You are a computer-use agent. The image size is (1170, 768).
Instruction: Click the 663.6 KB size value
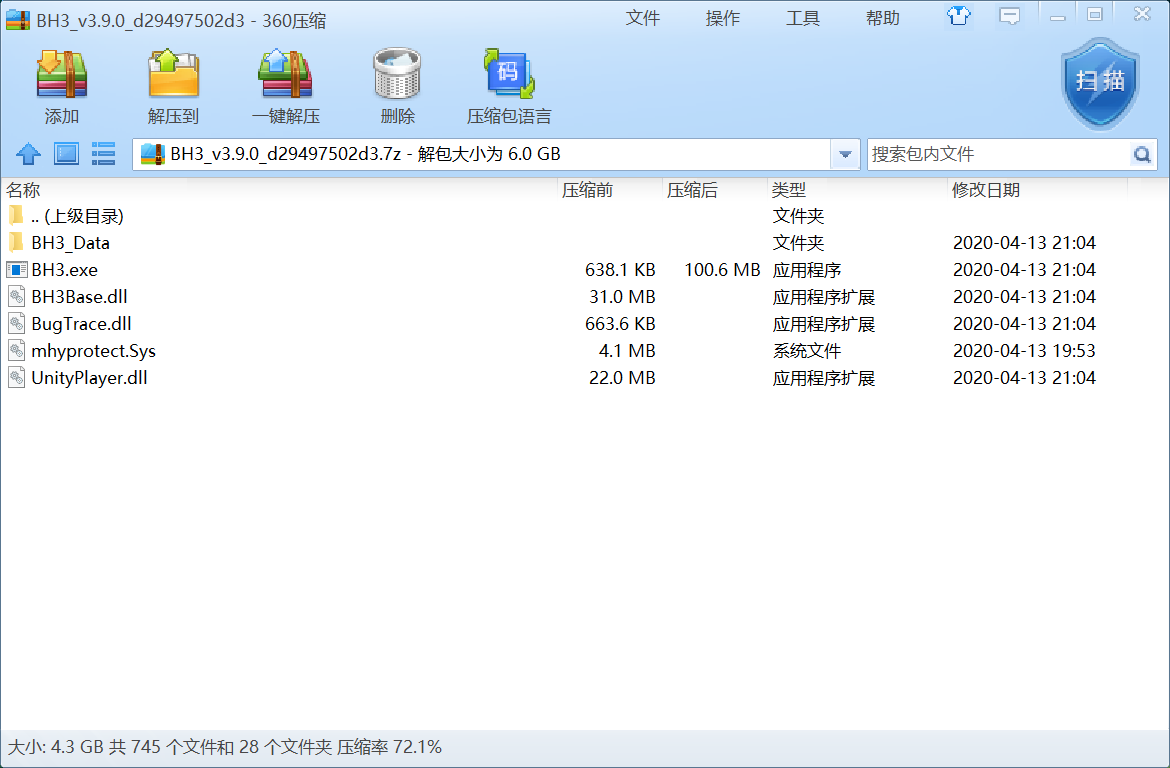[x=620, y=323]
